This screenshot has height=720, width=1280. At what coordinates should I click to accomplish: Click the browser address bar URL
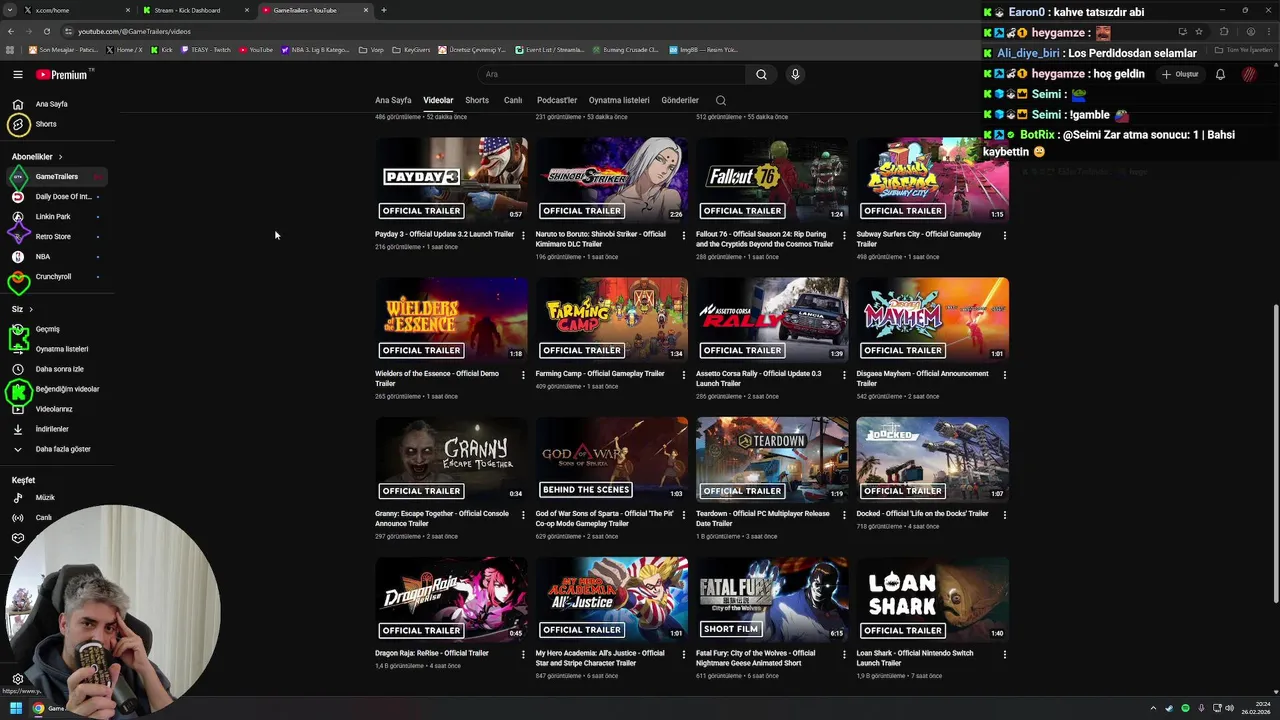click(134, 31)
